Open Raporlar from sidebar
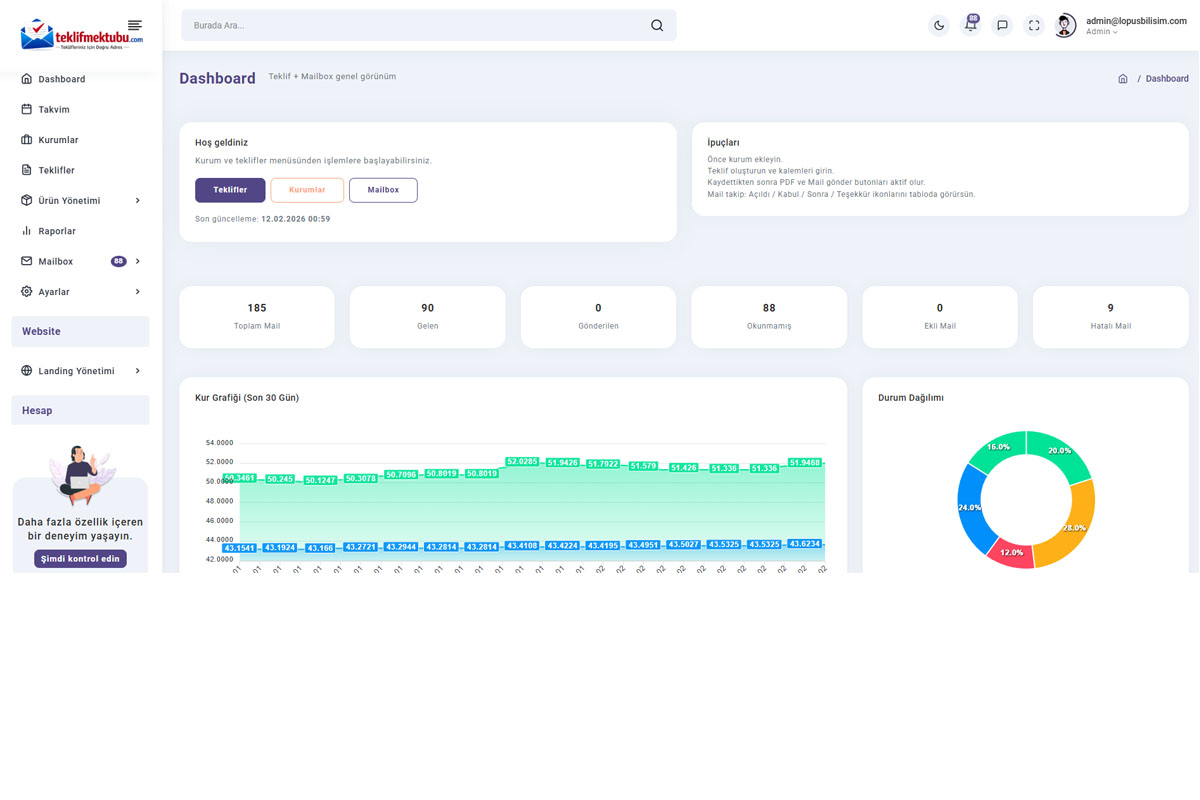Viewport: 1200px width, 800px height. pos(57,231)
